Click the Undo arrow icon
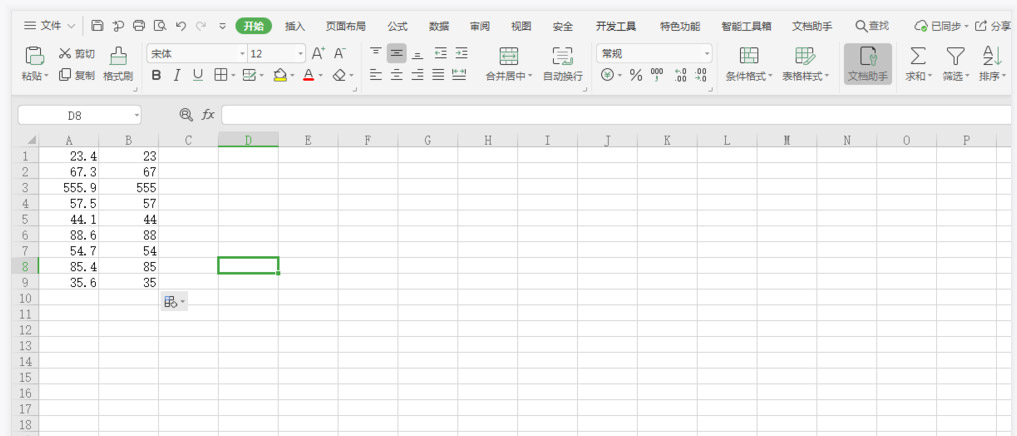The width and height of the screenshot is (1017, 436). (x=180, y=26)
